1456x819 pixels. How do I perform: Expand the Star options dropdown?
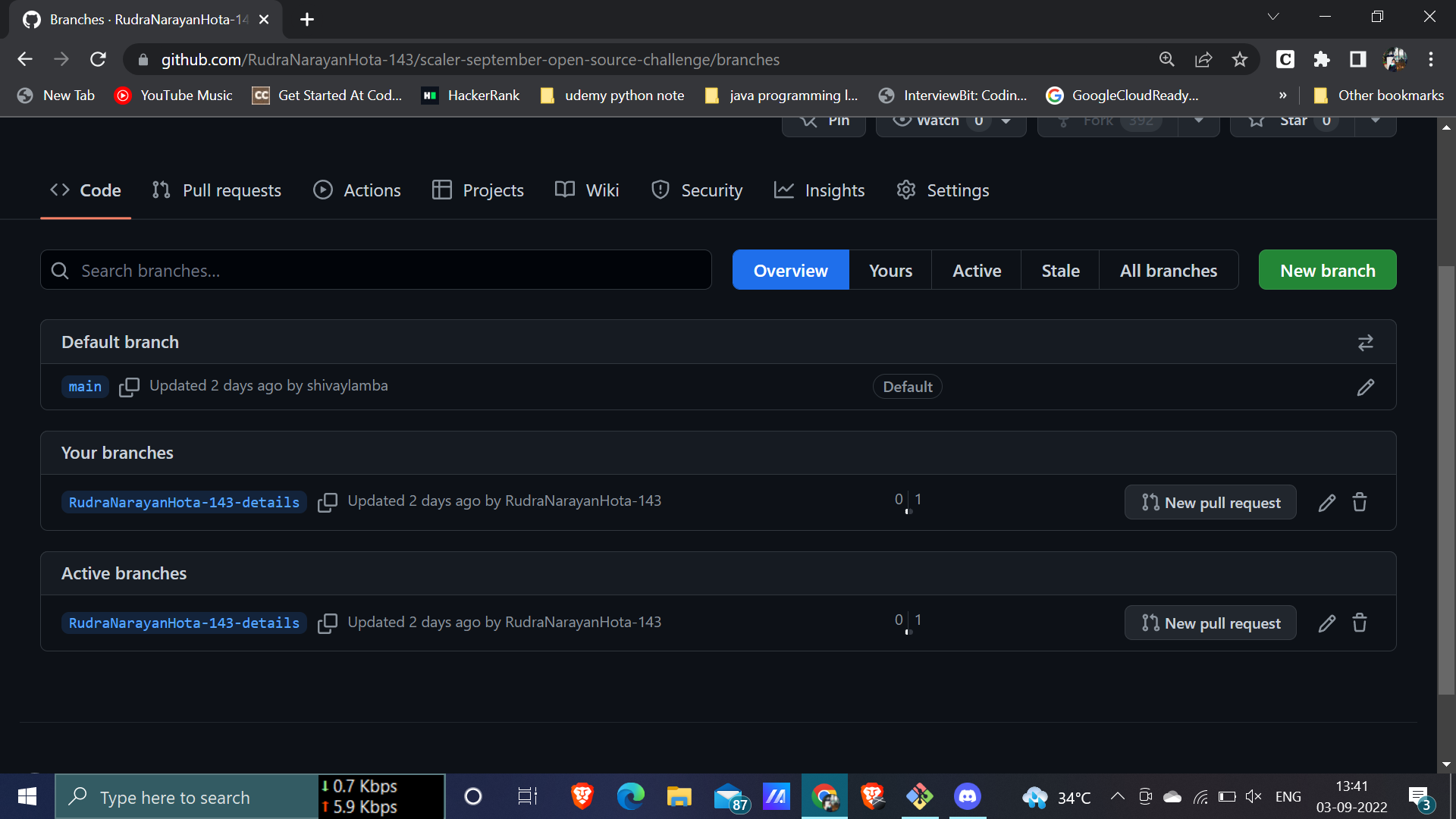click(1376, 121)
